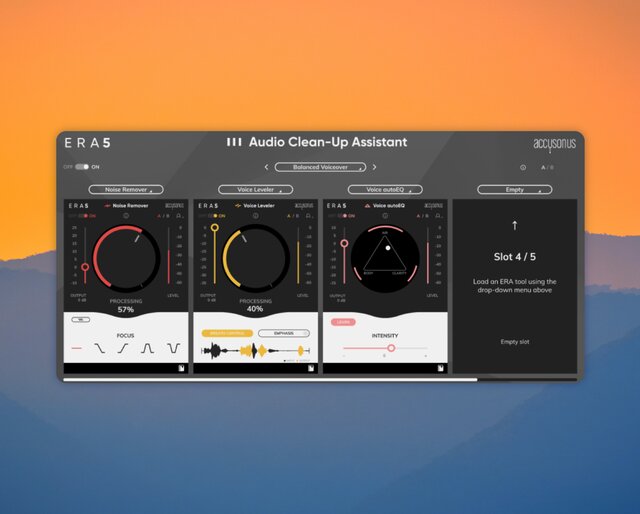The height and width of the screenshot is (514, 640).
Task: Click the yellow Voice Leveler title icon
Action: [238, 206]
